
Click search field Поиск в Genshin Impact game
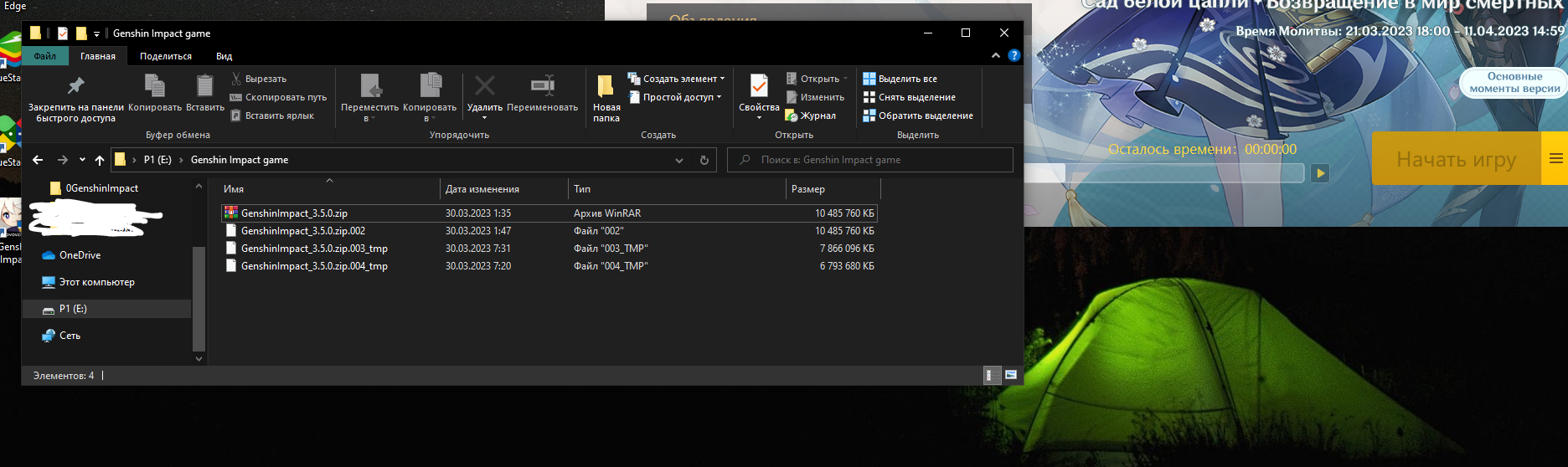pos(870,160)
